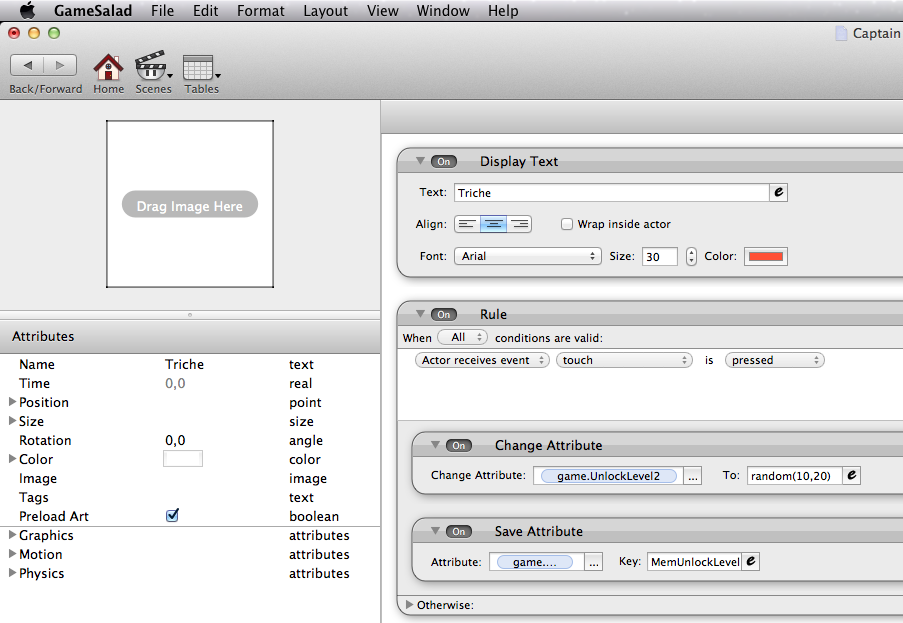Expand the Physics attributes group
Viewport: 903px width, 623px height.
12,573
